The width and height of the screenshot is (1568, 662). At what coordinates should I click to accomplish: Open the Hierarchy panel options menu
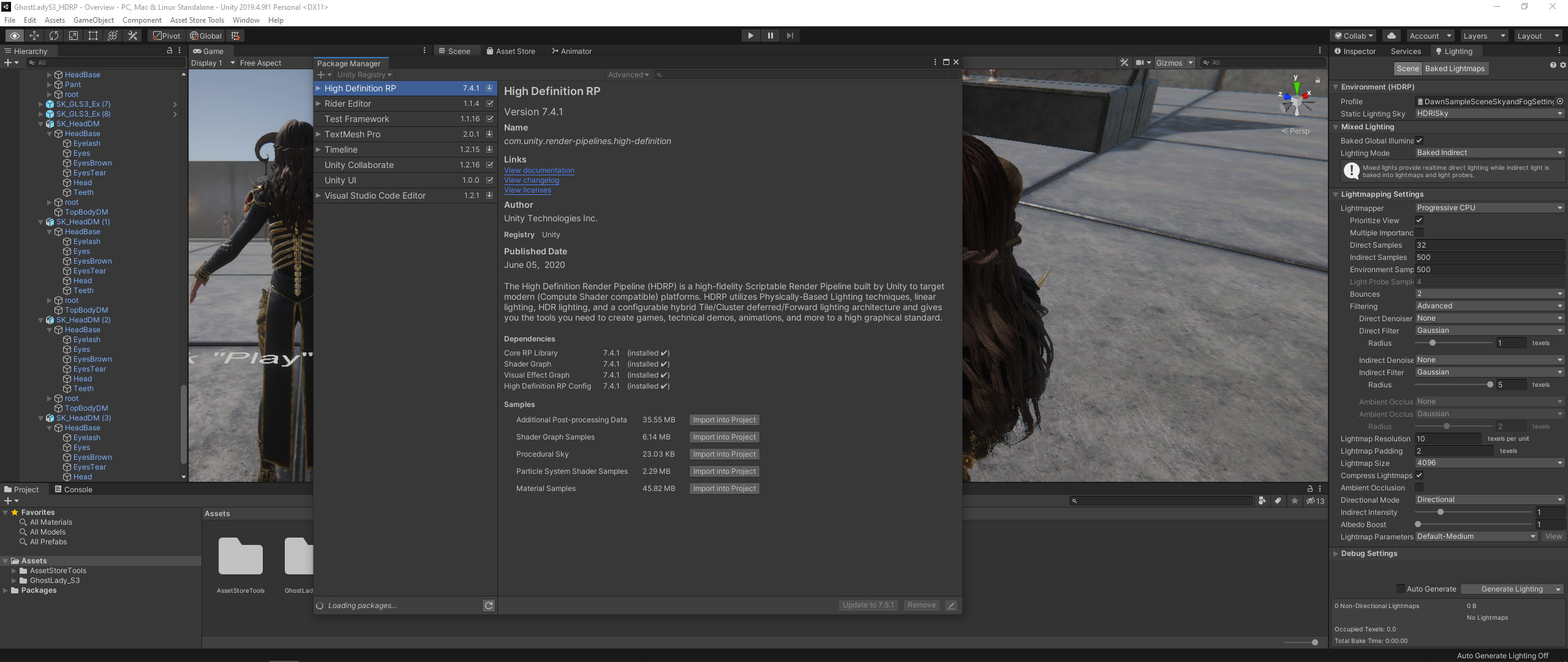[x=179, y=51]
